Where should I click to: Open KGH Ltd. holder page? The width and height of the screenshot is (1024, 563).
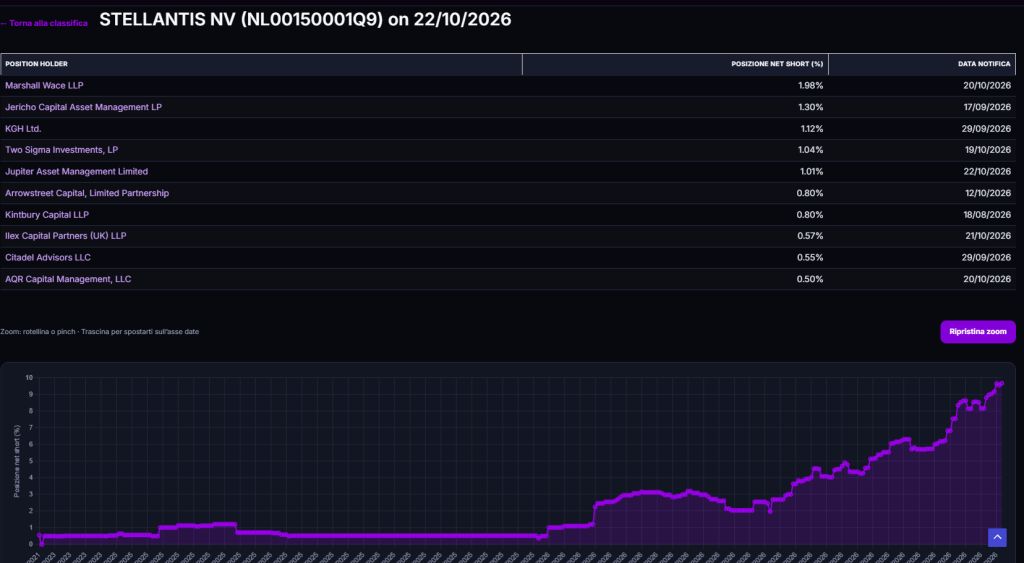coord(24,129)
